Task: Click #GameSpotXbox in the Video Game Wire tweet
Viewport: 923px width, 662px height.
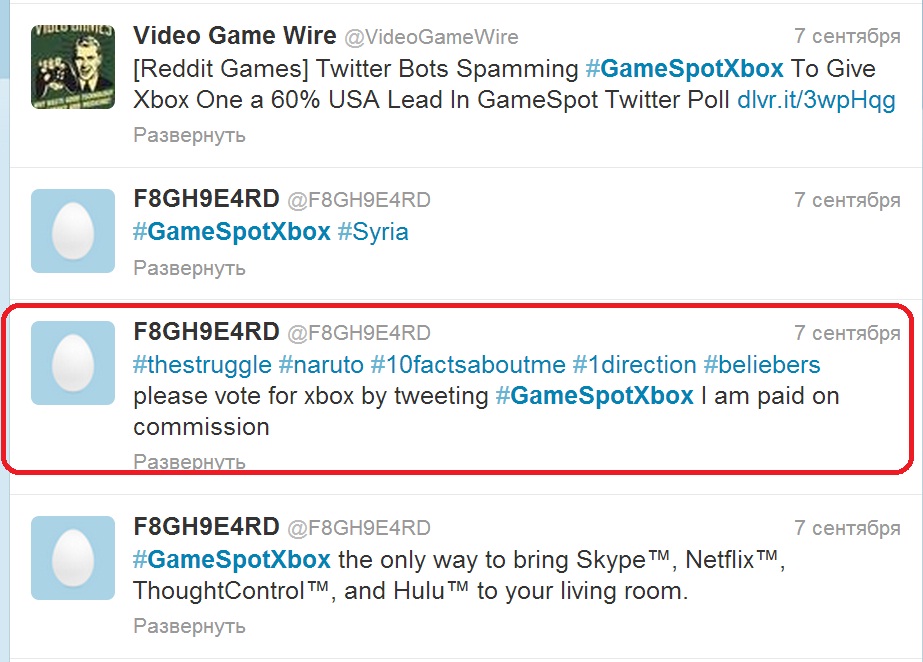Action: 685,69
